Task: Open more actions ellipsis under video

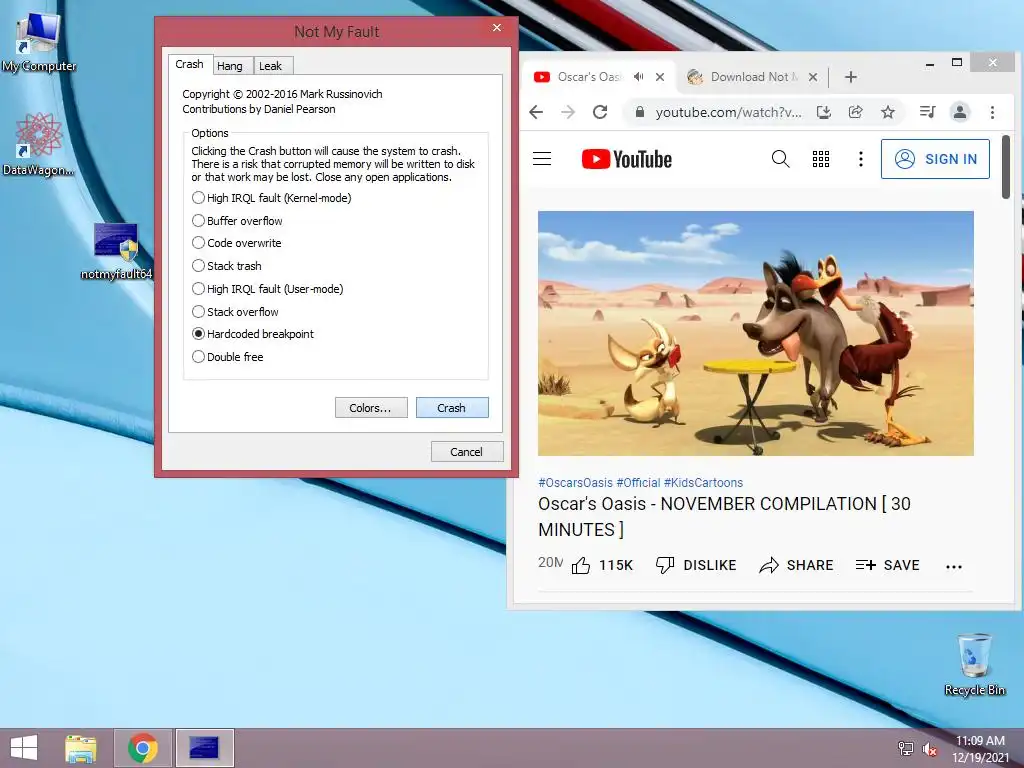Action: pyautogui.click(x=954, y=567)
